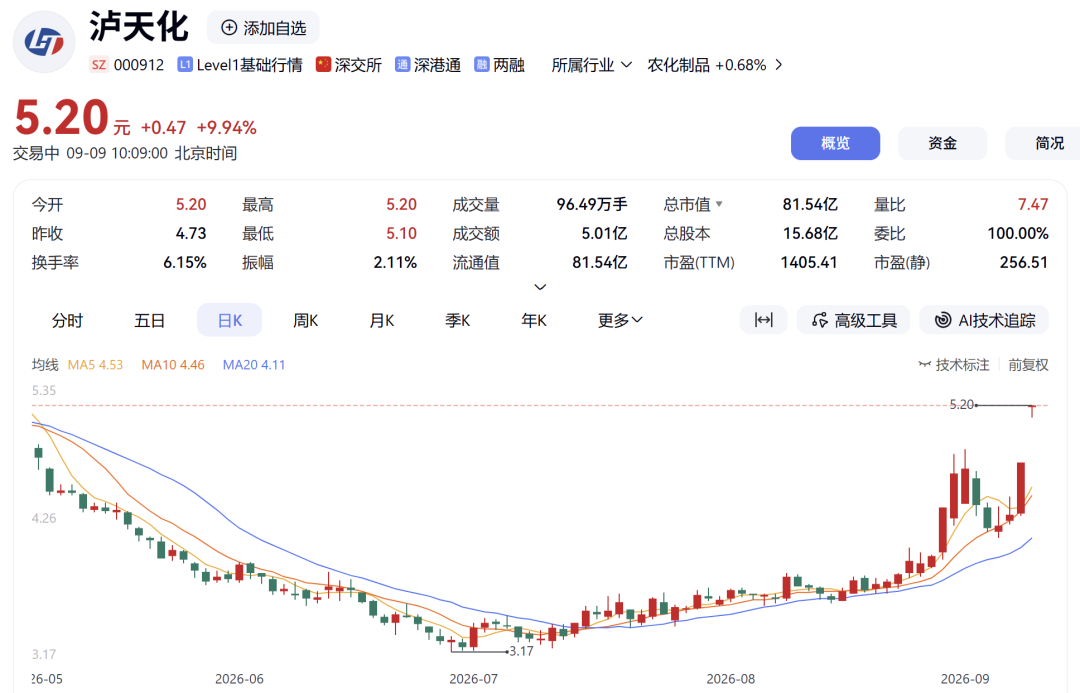Viewport: 1080px width, 693px height.
Task: Toggle 总市值 metric dropdown arrow
Action: click(x=719, y=205)
